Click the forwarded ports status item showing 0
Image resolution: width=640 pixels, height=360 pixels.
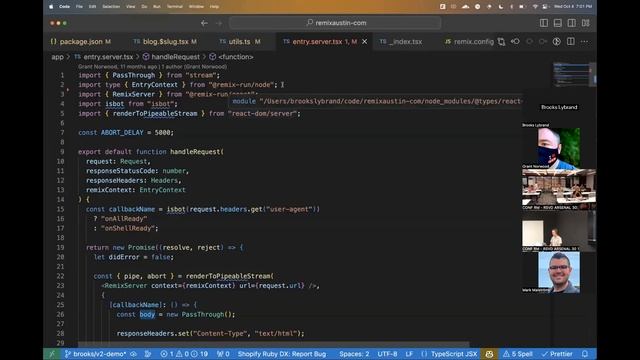pyautogui.click(x=223, y=354)
